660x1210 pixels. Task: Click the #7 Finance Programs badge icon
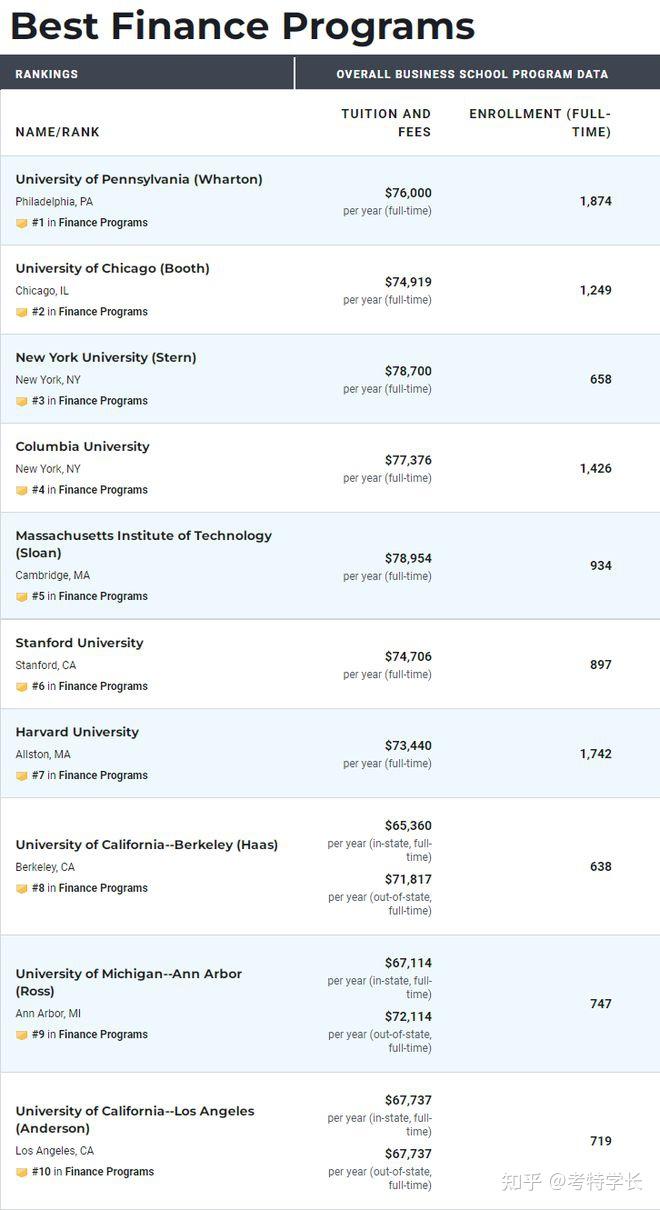(x=22, y=775)
